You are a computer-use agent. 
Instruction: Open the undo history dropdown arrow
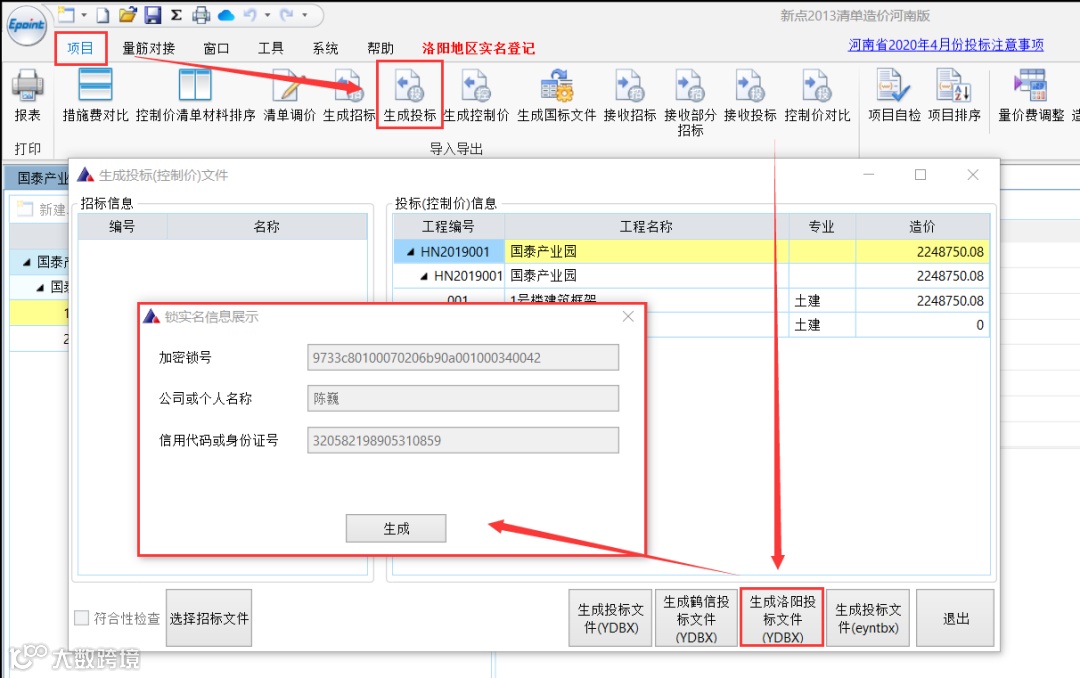tap(267, 14)
